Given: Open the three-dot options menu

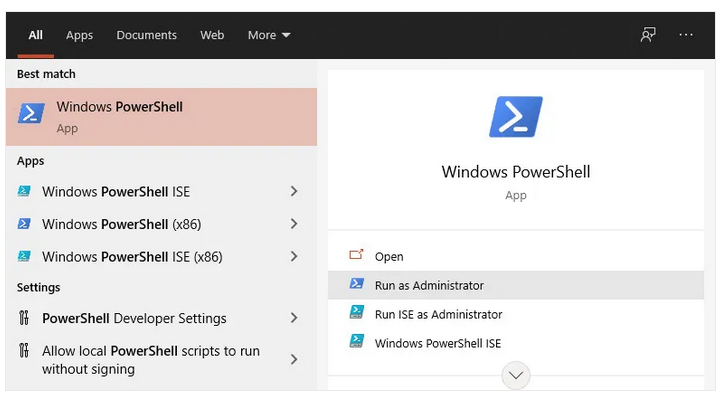Looking at the screenshot, I should (x=686, y=35).
